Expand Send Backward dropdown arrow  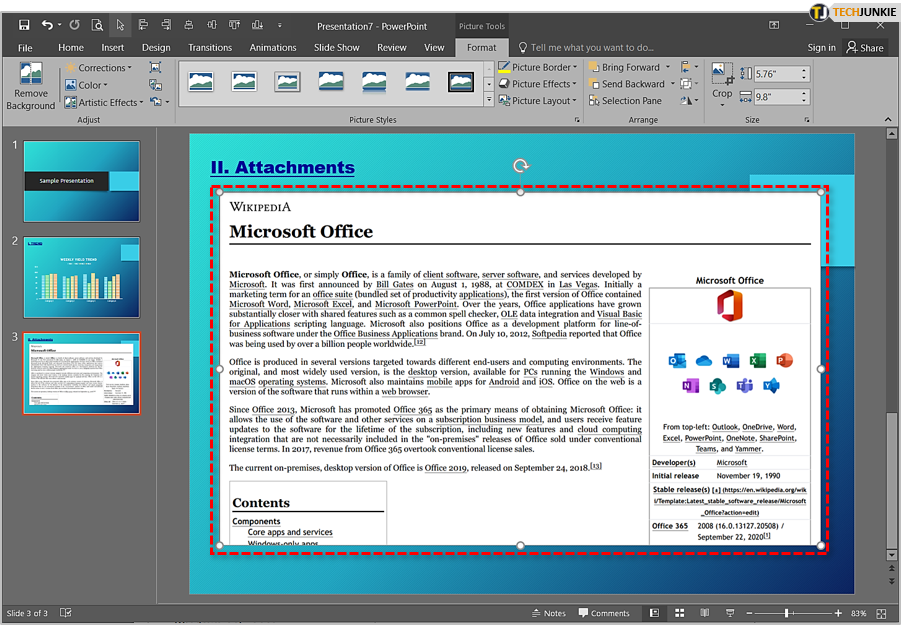(x=672, y=84)
